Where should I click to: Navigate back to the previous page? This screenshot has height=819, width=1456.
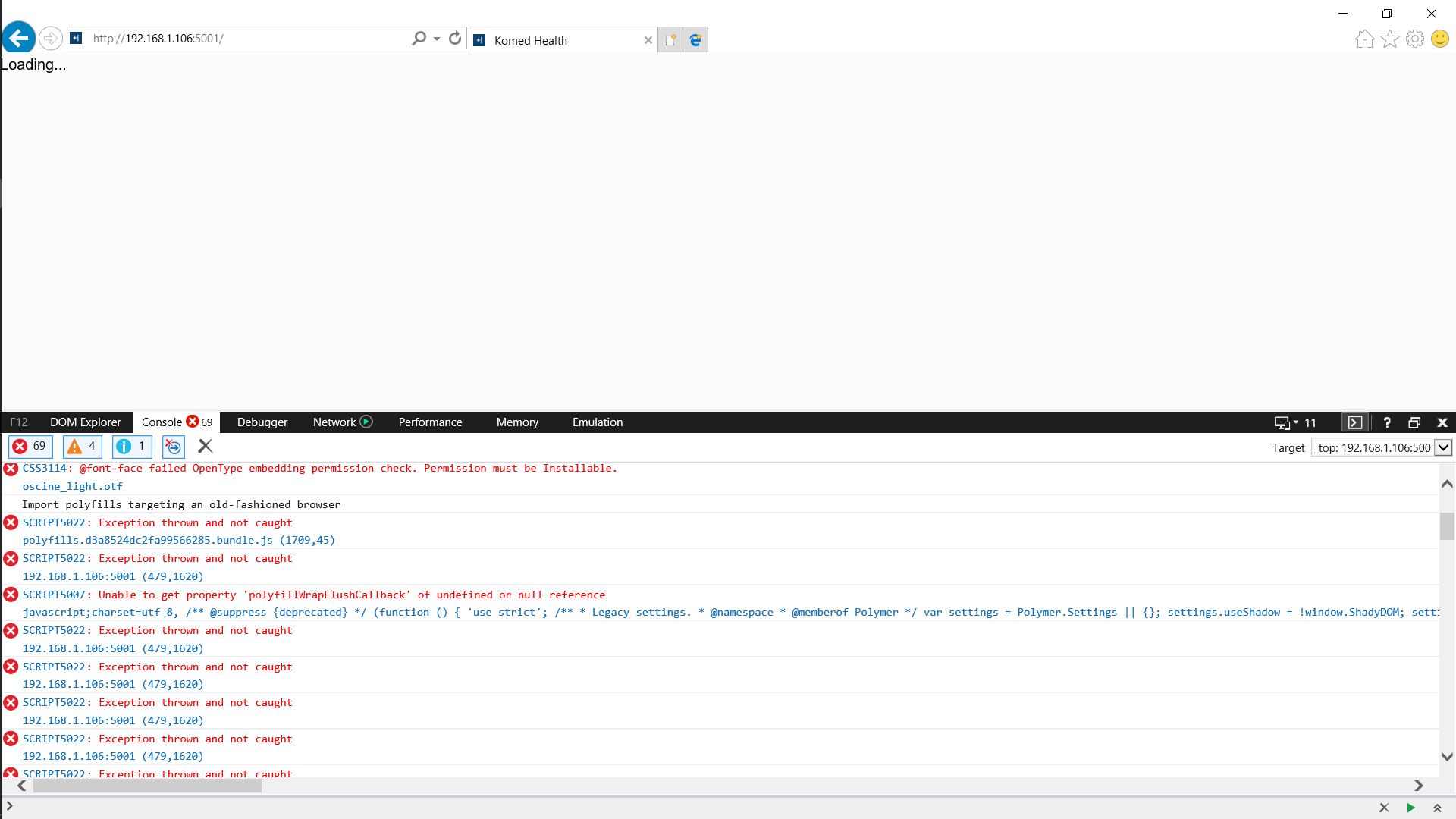click(18, 38)
